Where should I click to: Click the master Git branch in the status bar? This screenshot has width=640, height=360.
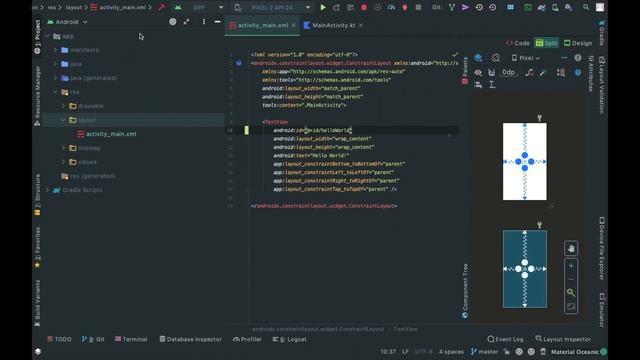point(484,351)
